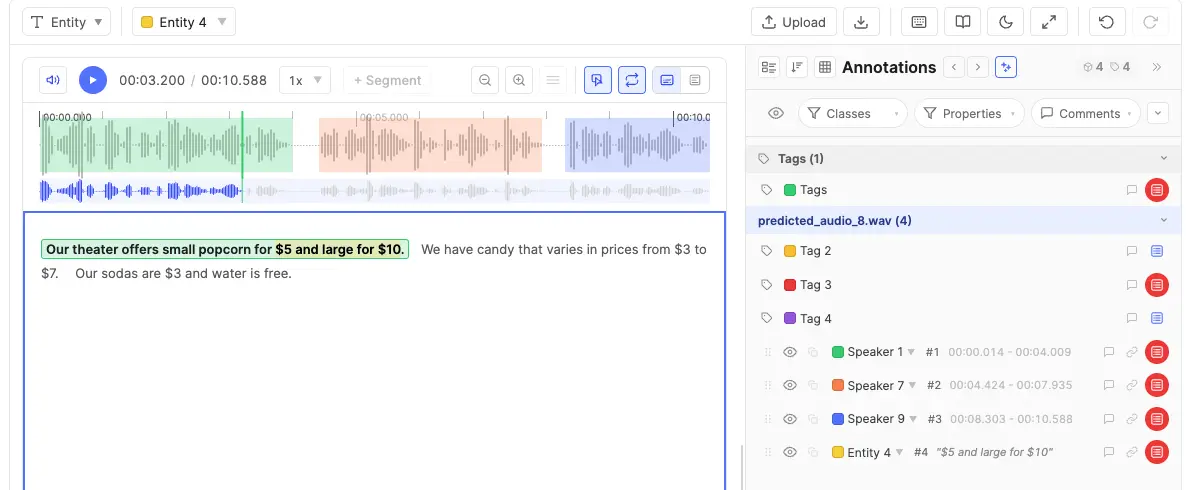Click the AI sparkle icon in Annotations
Screen dimensions: 1186x490
1006,67
